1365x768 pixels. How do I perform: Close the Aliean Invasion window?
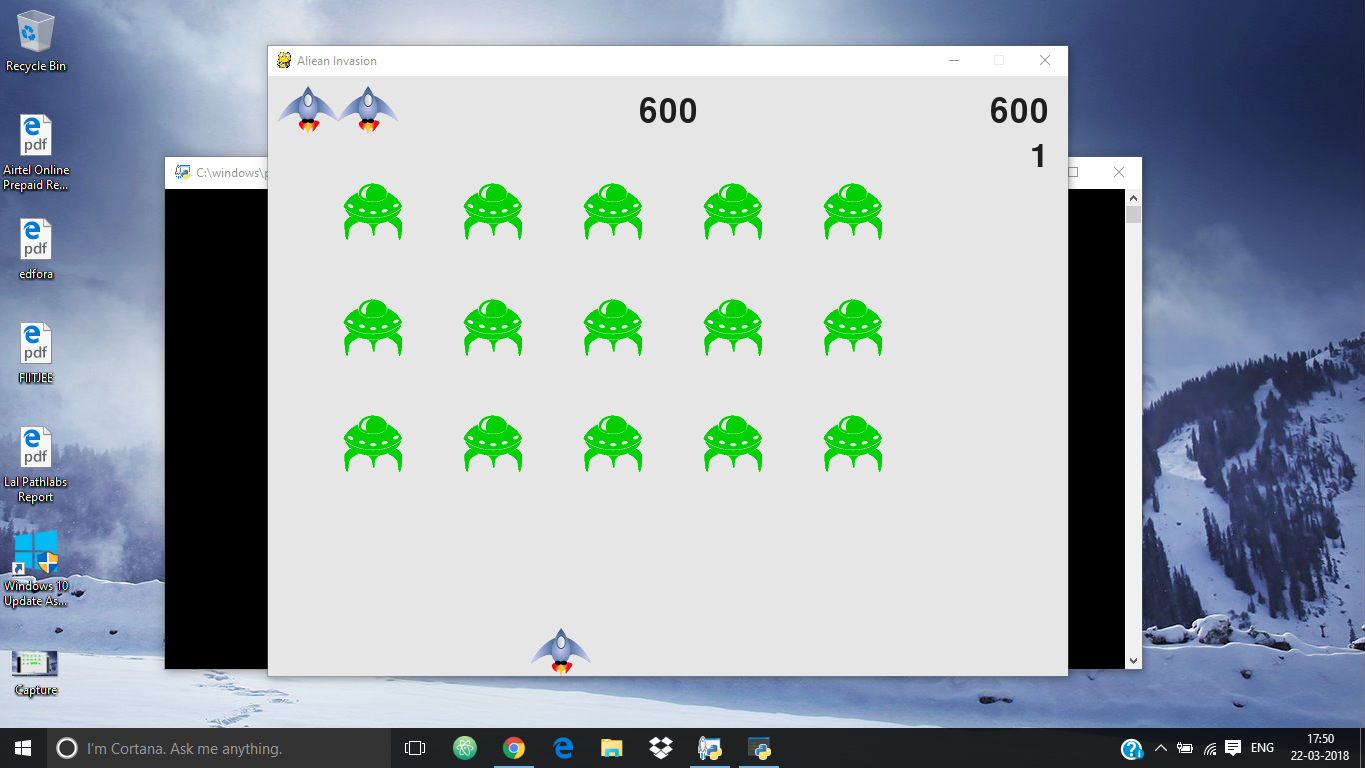pyautogui.click(x=1045, y=60)
